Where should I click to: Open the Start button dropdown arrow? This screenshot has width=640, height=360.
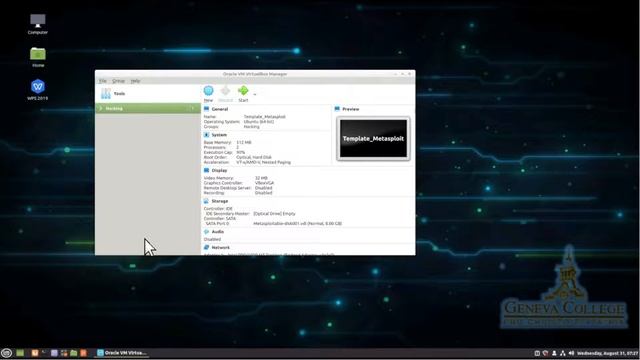255,94
